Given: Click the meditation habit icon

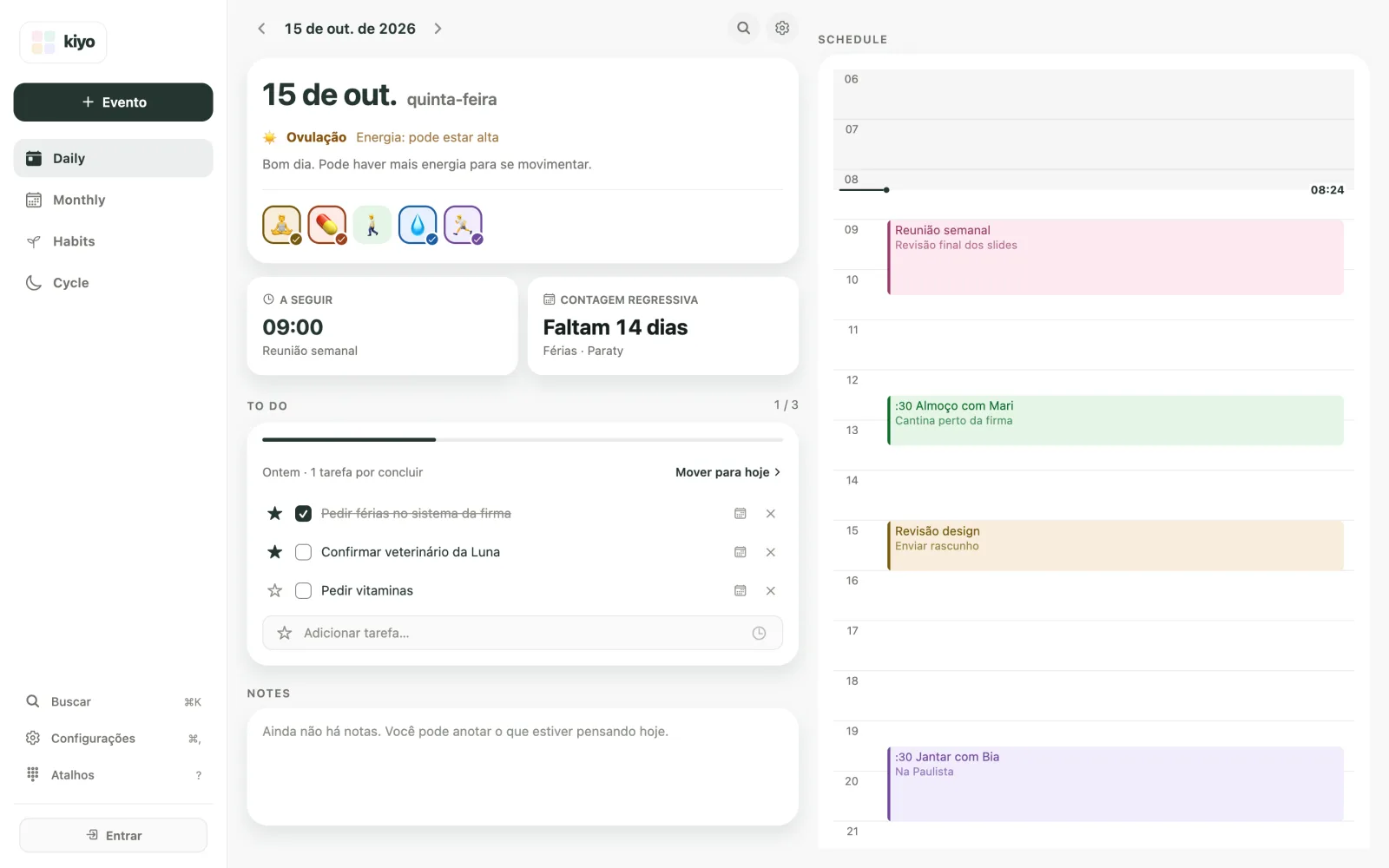Looking at the screenshot, I should point(282,225).
